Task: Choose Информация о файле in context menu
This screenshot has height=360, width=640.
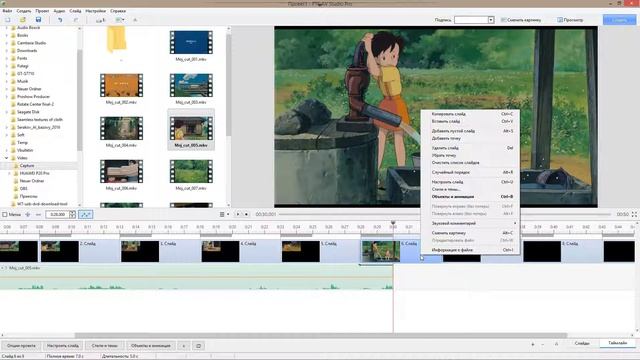Action: (470, 250)
